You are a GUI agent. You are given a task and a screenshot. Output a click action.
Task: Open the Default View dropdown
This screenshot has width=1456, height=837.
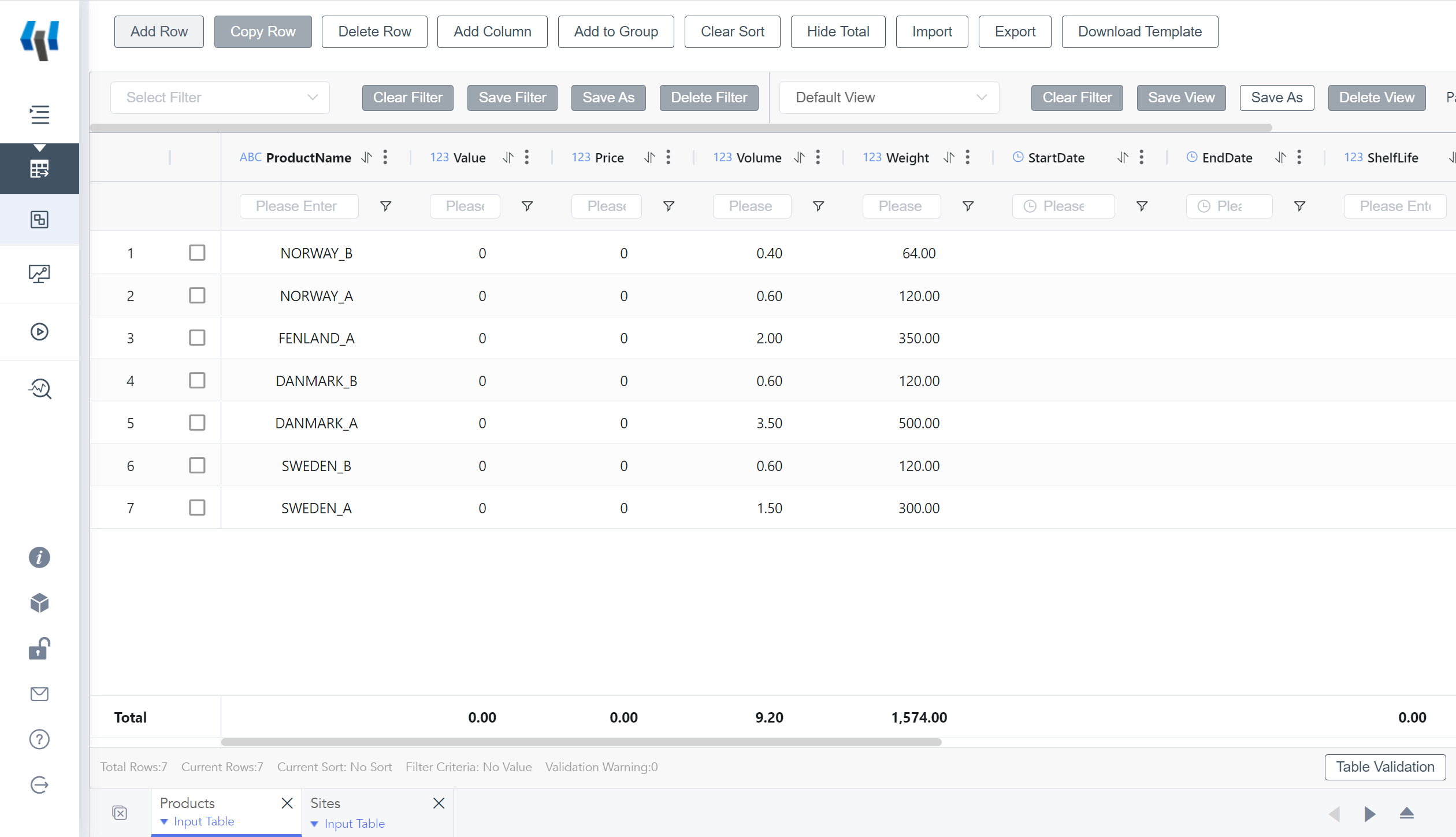pyautogui.click(x=889, y=98)
